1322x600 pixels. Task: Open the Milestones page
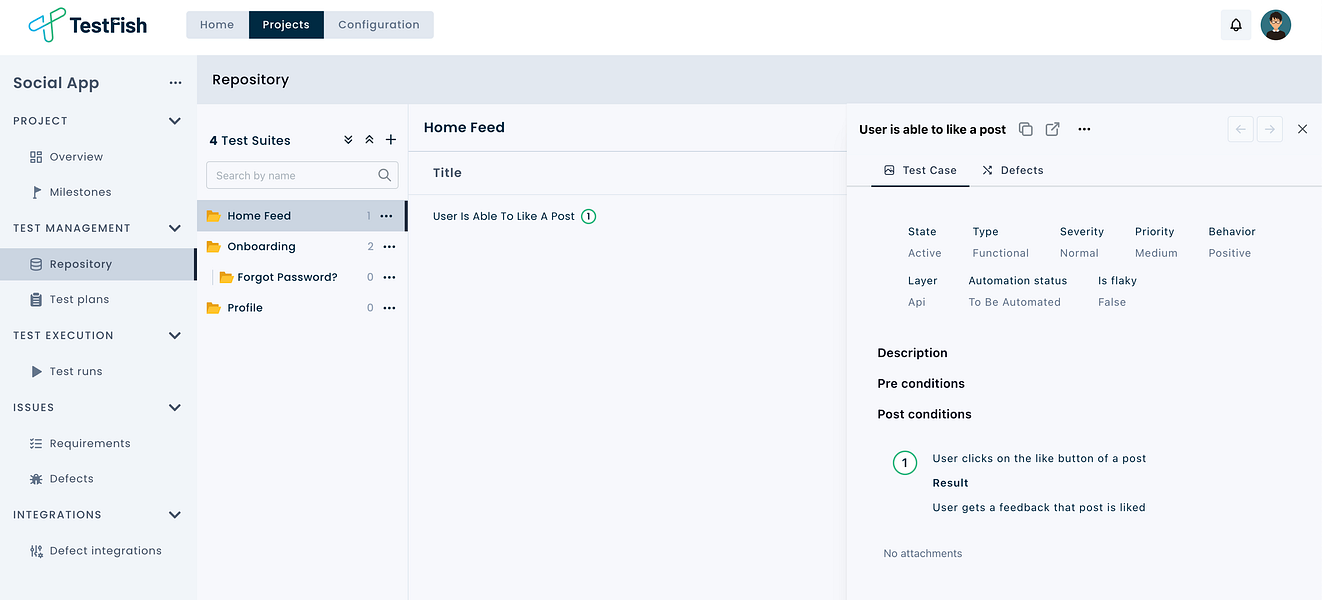tap(80, 192)
